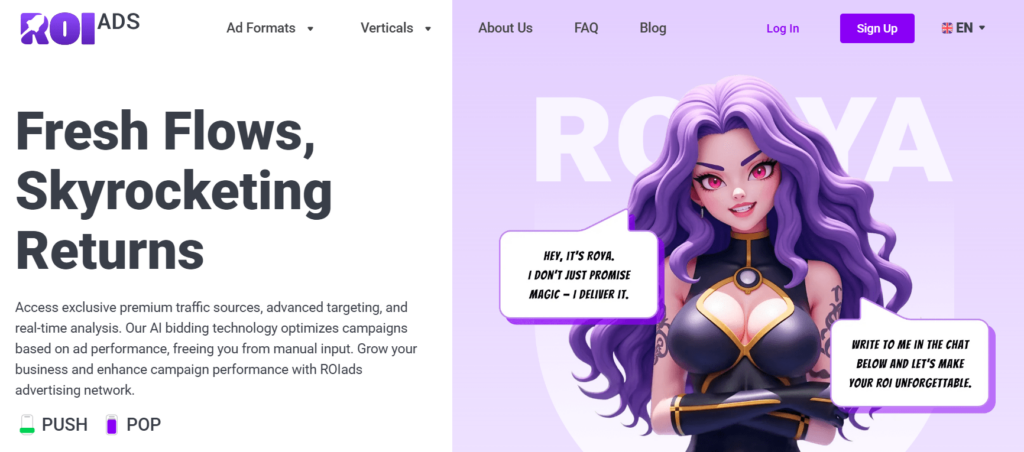Viewport: 1024px width, 452px height.
Task: Open the EN language selector arrow
Action: click(982, 28)
